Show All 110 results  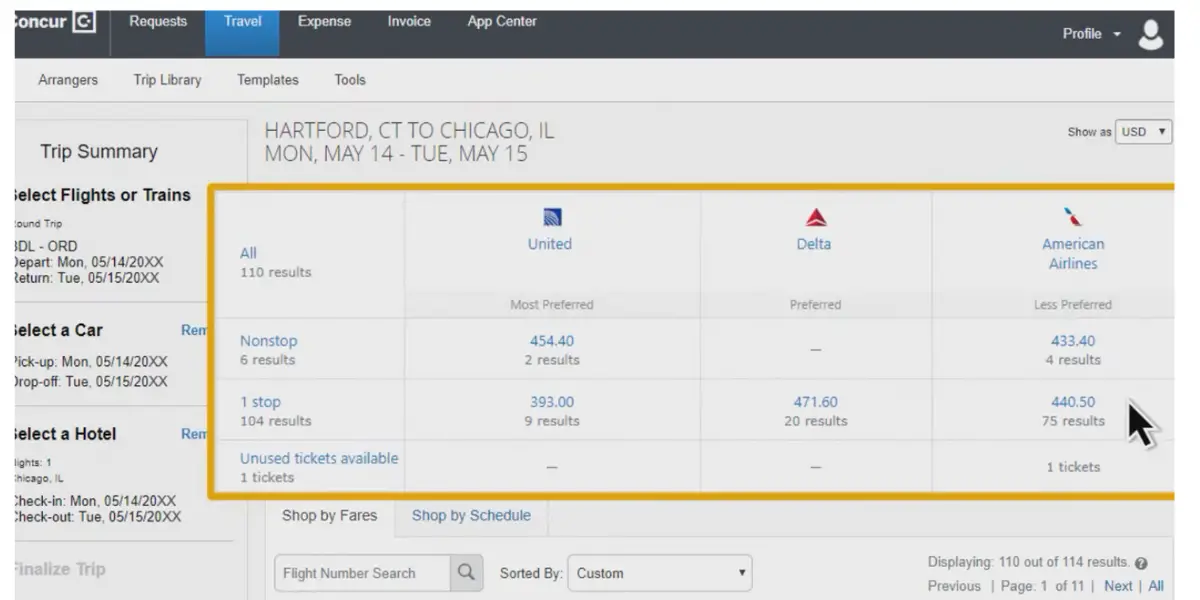point(248,253)
